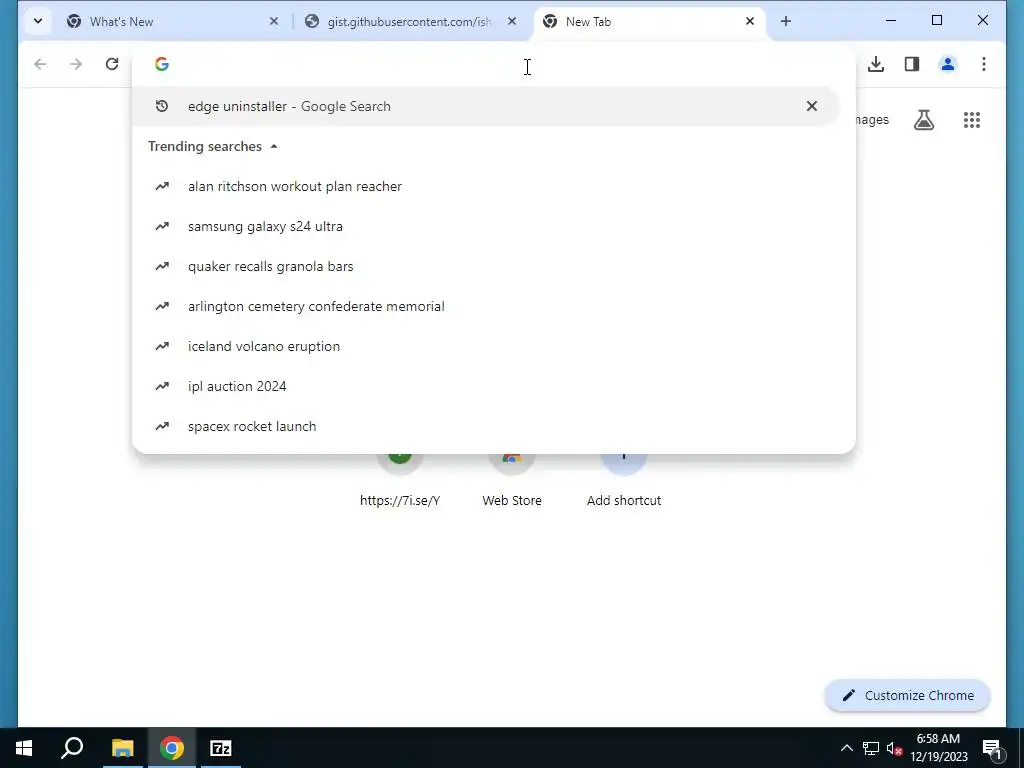Image resolution: width=1024 pixels, height=768 pixels.
Task: Remove the edge uninstaller suggestion
Action: pyautogui.click(x=812, y=106)
